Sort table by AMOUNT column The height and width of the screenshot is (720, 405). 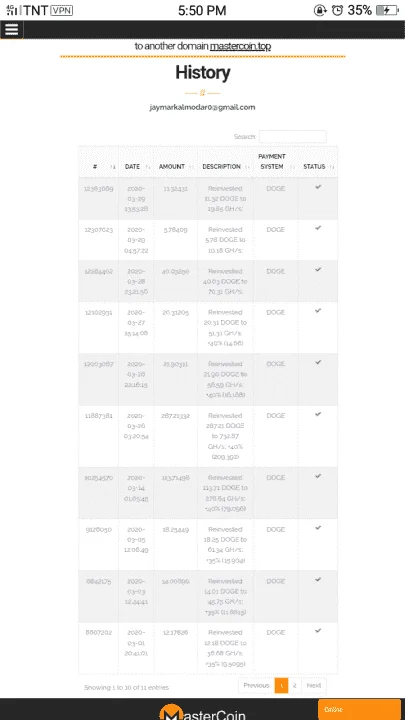[175, 167]
